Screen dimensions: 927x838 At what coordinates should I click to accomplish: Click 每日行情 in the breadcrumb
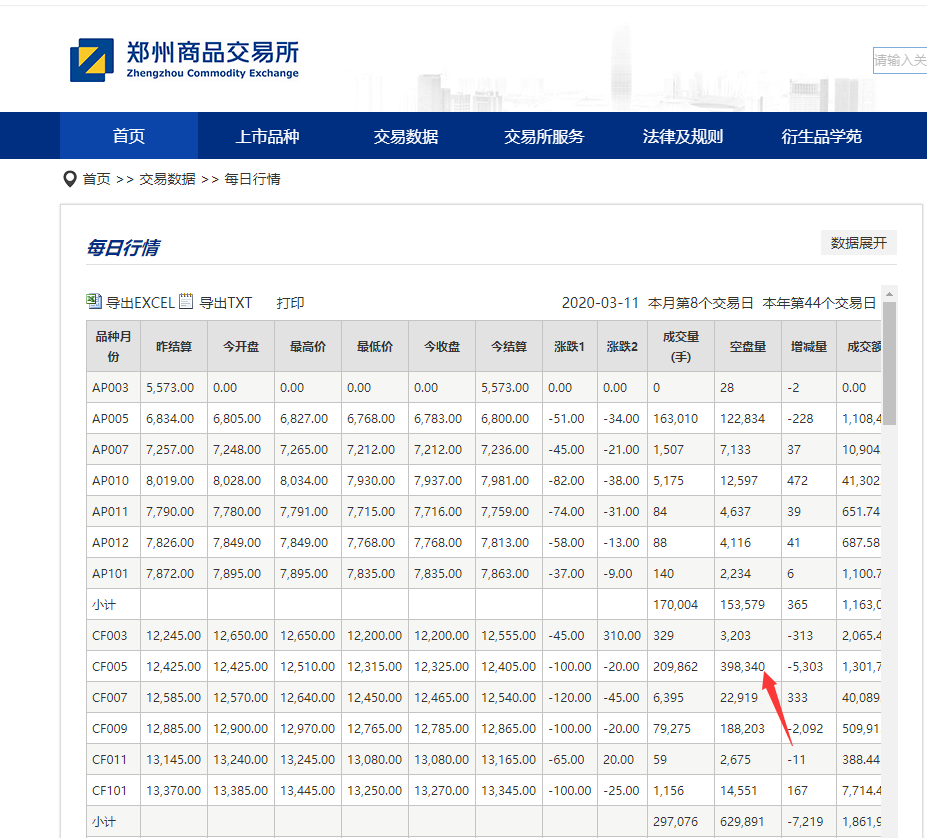[x=252, y=179]
